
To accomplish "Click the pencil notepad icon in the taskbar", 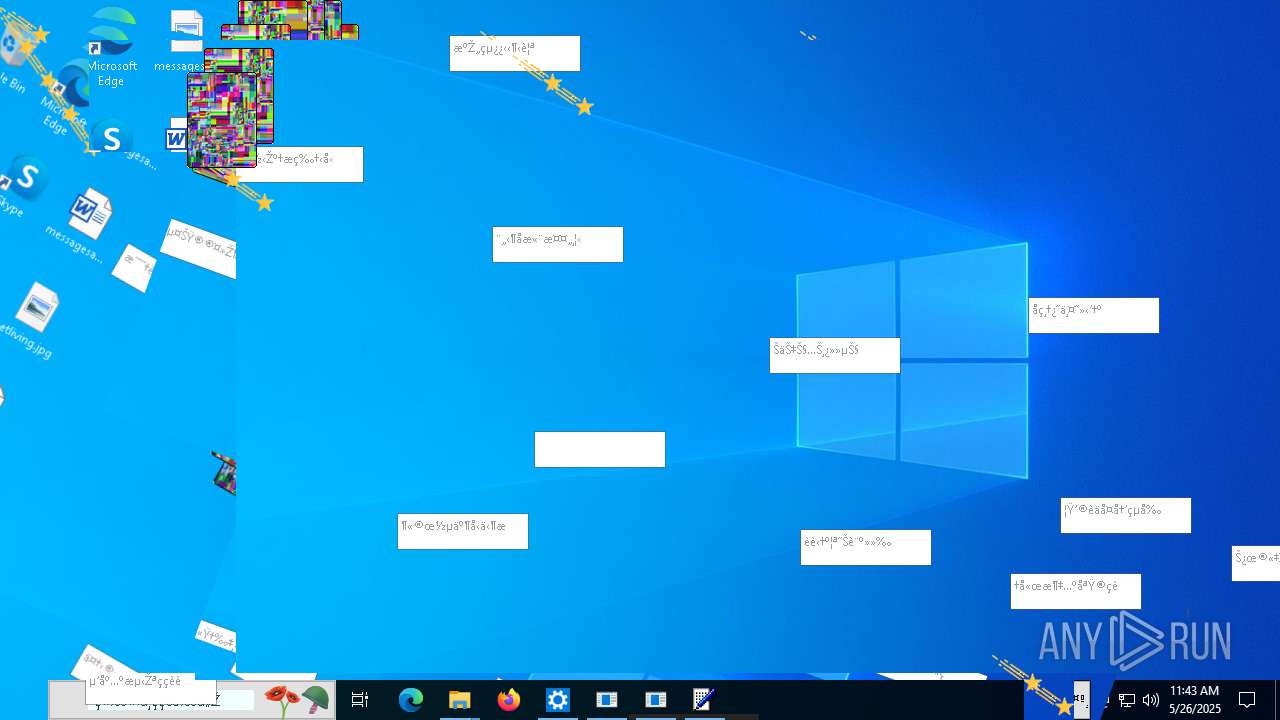I will tap(705, 700).
